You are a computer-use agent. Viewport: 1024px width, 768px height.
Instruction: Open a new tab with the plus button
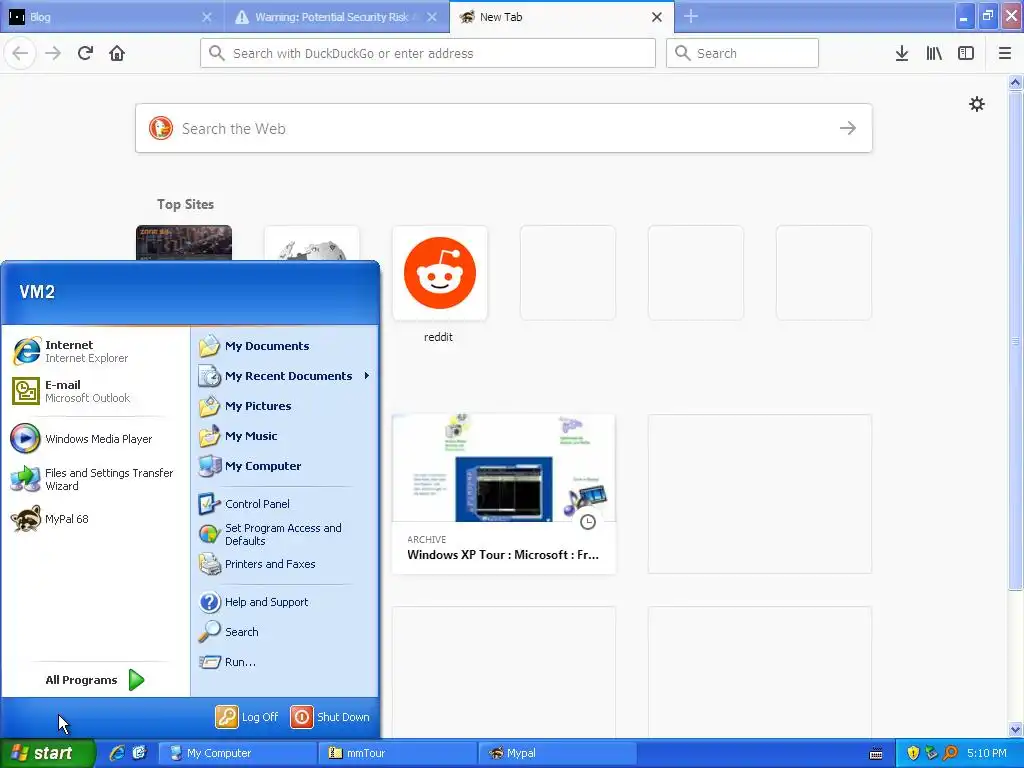pyautogui.click(x=691, y=16)
